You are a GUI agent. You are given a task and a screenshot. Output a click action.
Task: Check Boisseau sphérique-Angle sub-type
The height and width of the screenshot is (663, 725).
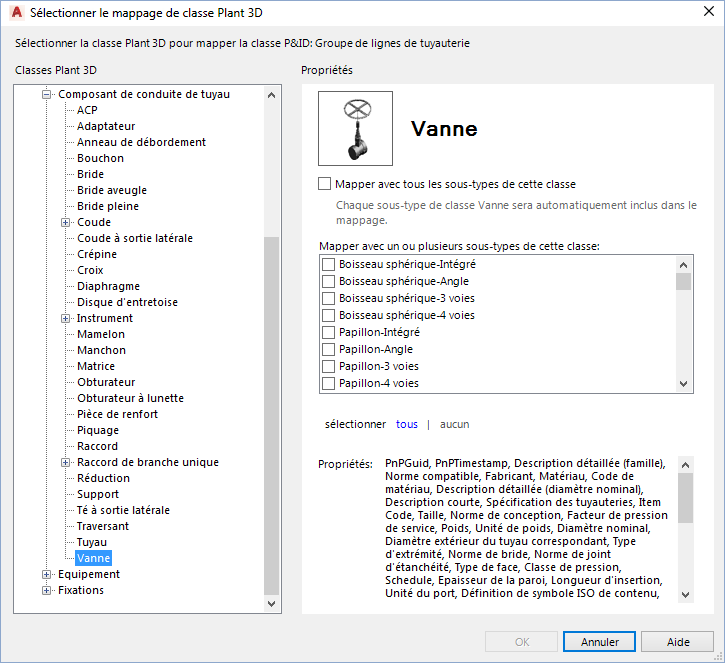[x=328, y=282]
